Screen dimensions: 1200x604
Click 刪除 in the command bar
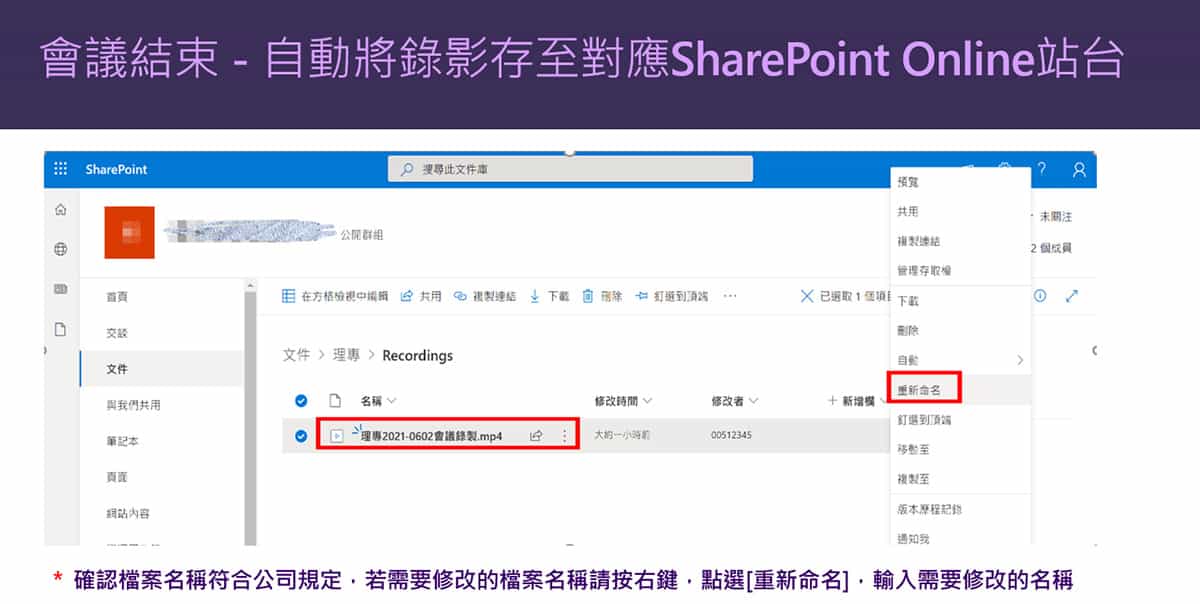point(602,296)
